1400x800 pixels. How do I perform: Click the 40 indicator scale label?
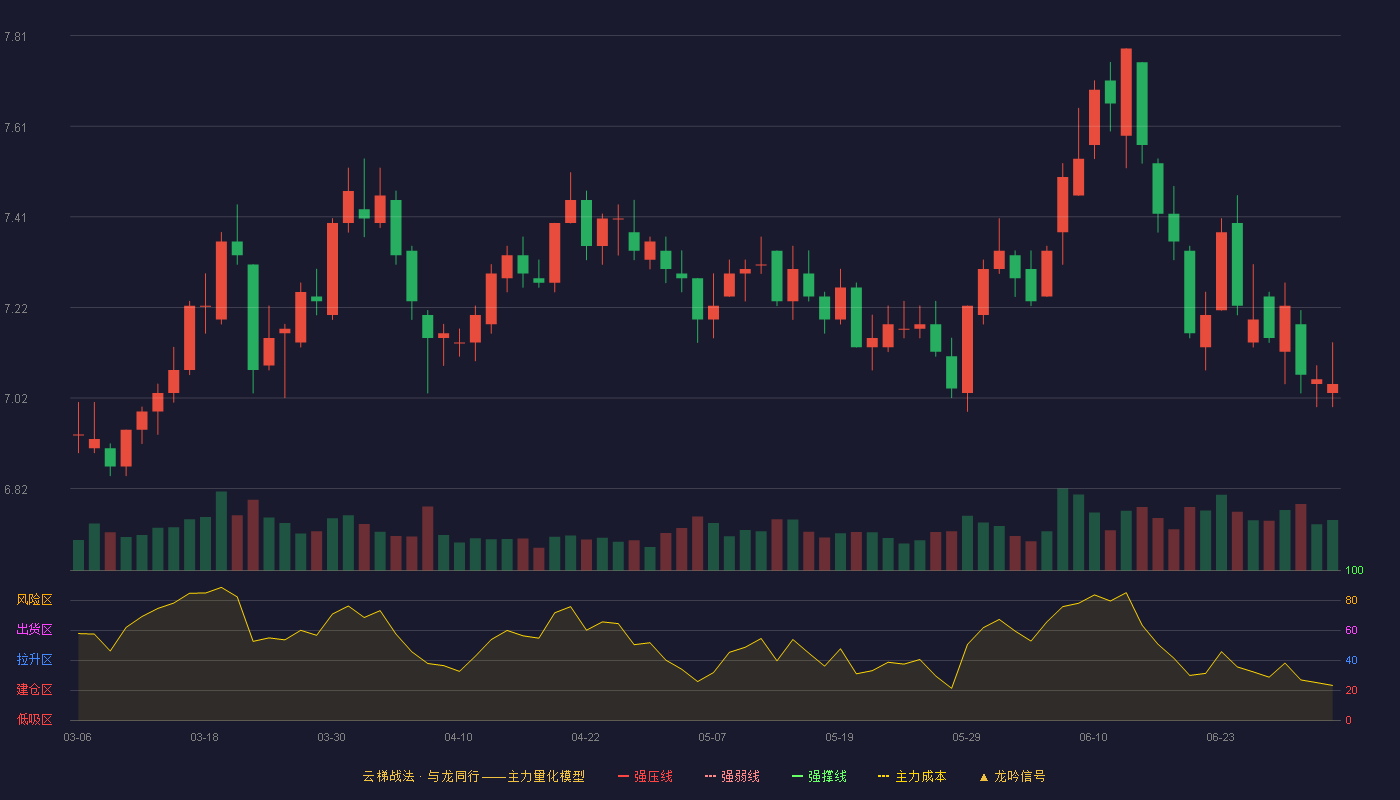coord(1351,660)
